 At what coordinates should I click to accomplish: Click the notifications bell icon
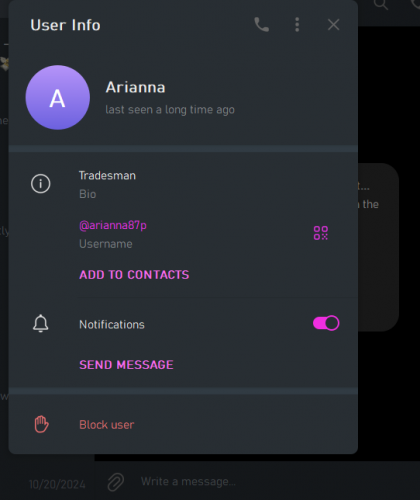pos(41,323)
